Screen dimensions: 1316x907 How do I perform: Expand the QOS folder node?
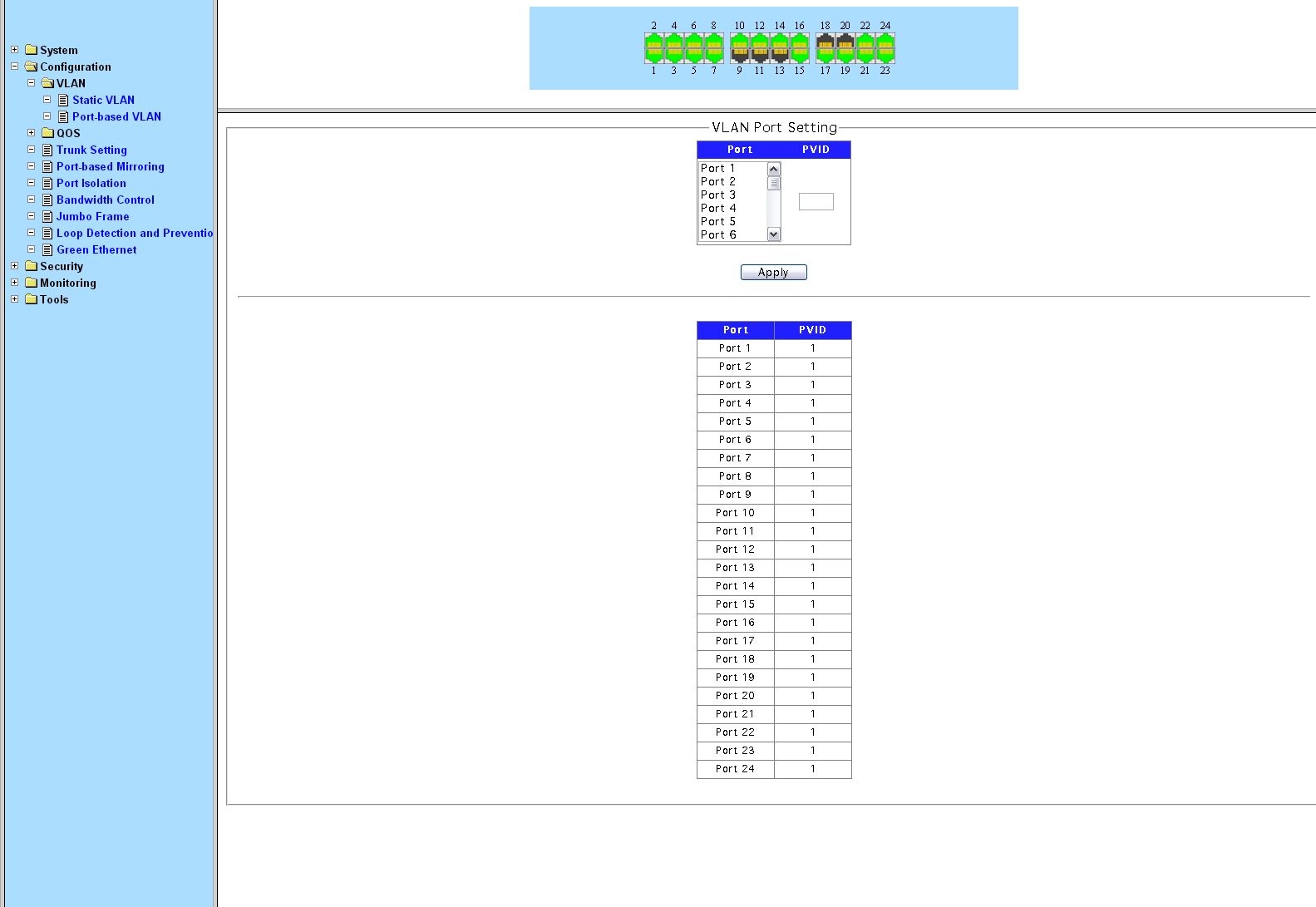click(x=31, y=133)
